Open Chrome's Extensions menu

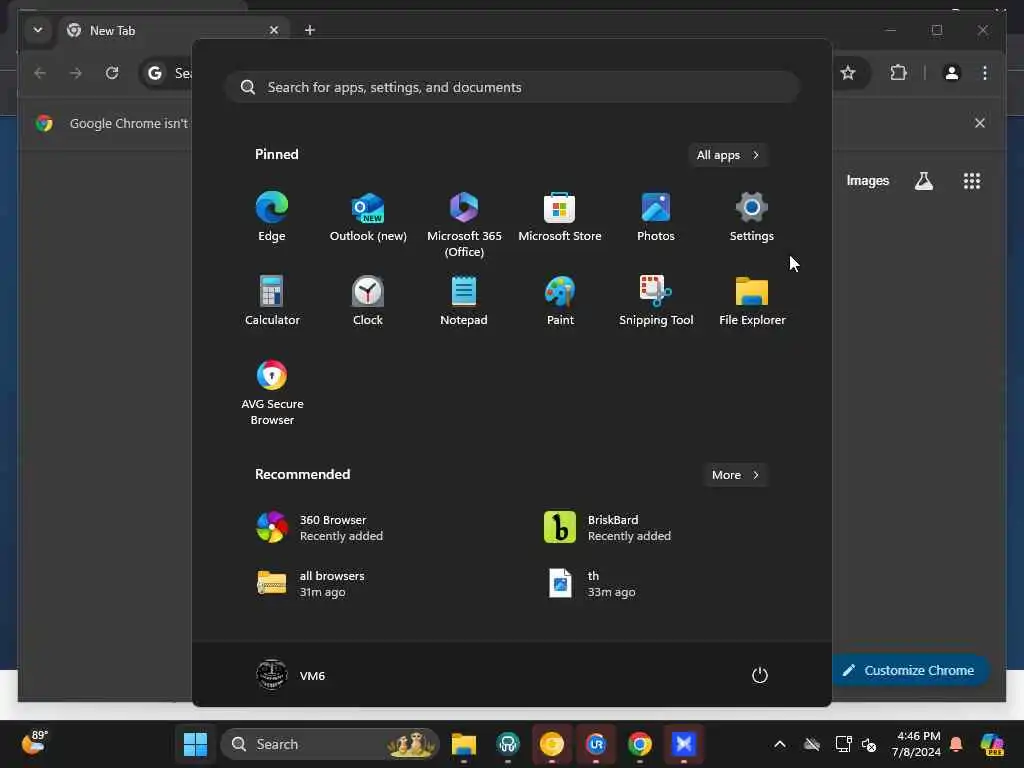[x=899, y=72]
